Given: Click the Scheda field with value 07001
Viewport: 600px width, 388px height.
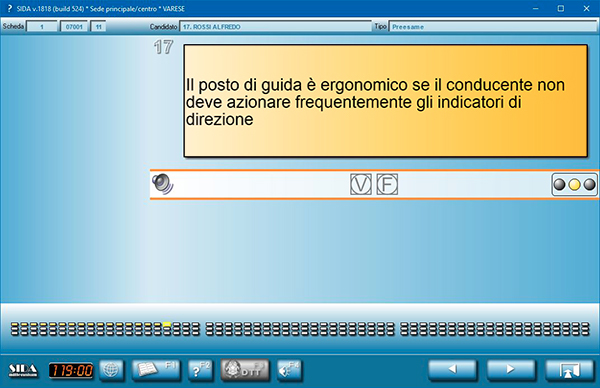Looking at the screenshot, I should [74, 27].
